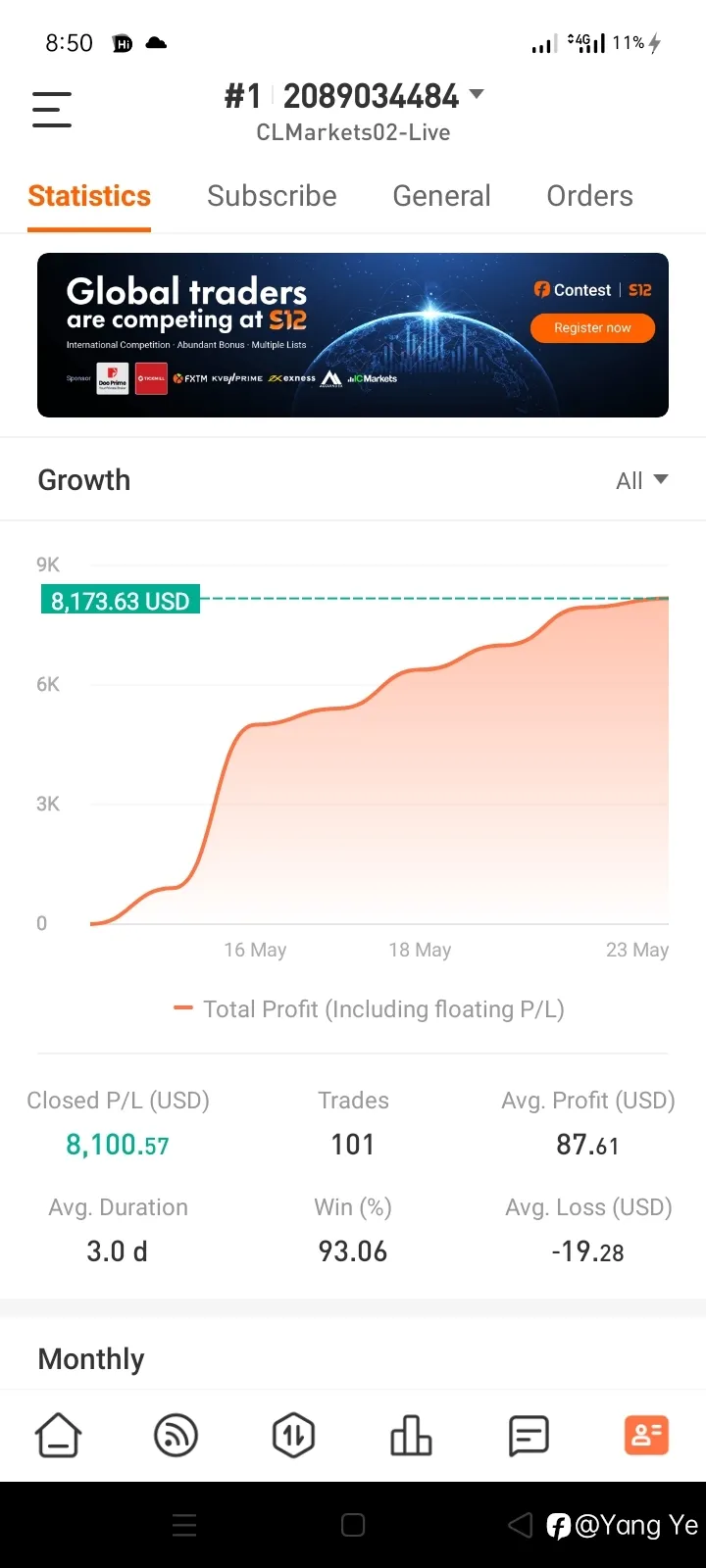706x1568 pixels.
Task: Tap the hexagon trade icon in bottom bar
Action: pos(293,1436)
